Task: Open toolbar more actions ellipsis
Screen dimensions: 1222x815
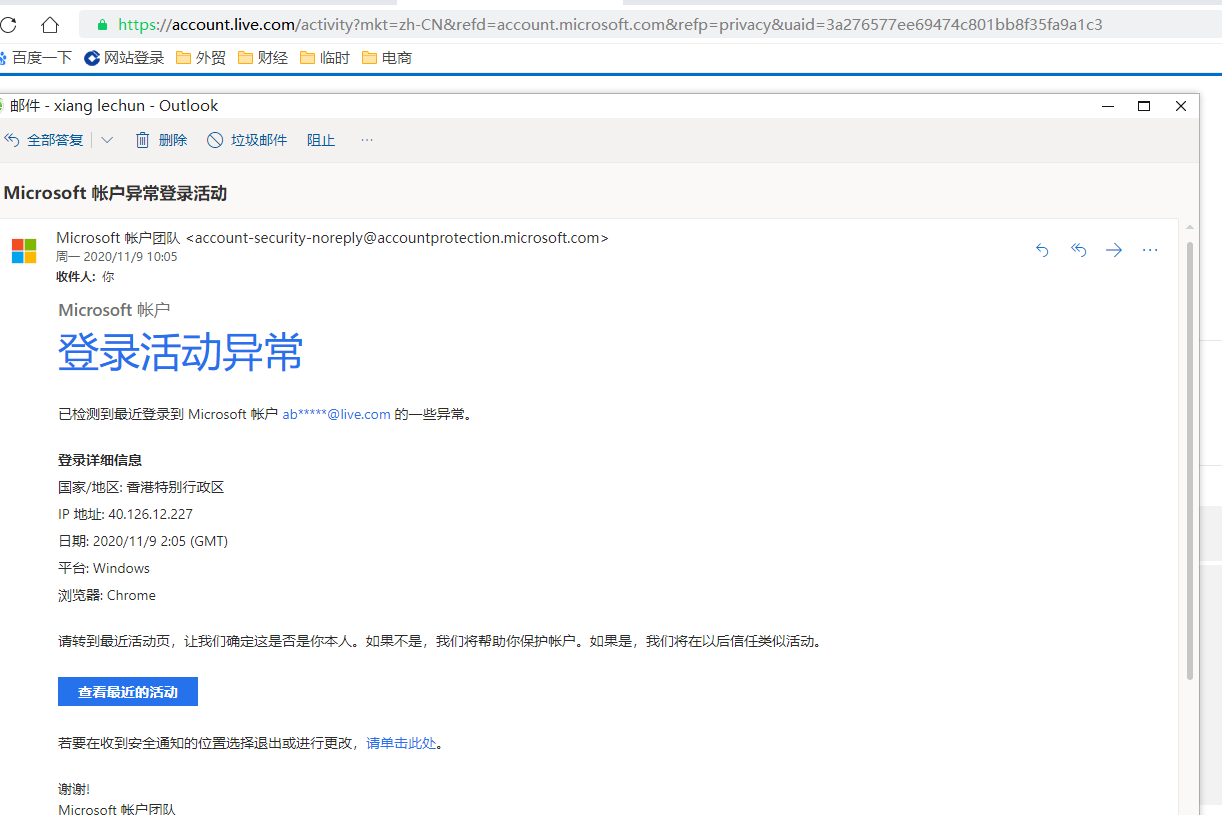Action: [x=367, y=140]
